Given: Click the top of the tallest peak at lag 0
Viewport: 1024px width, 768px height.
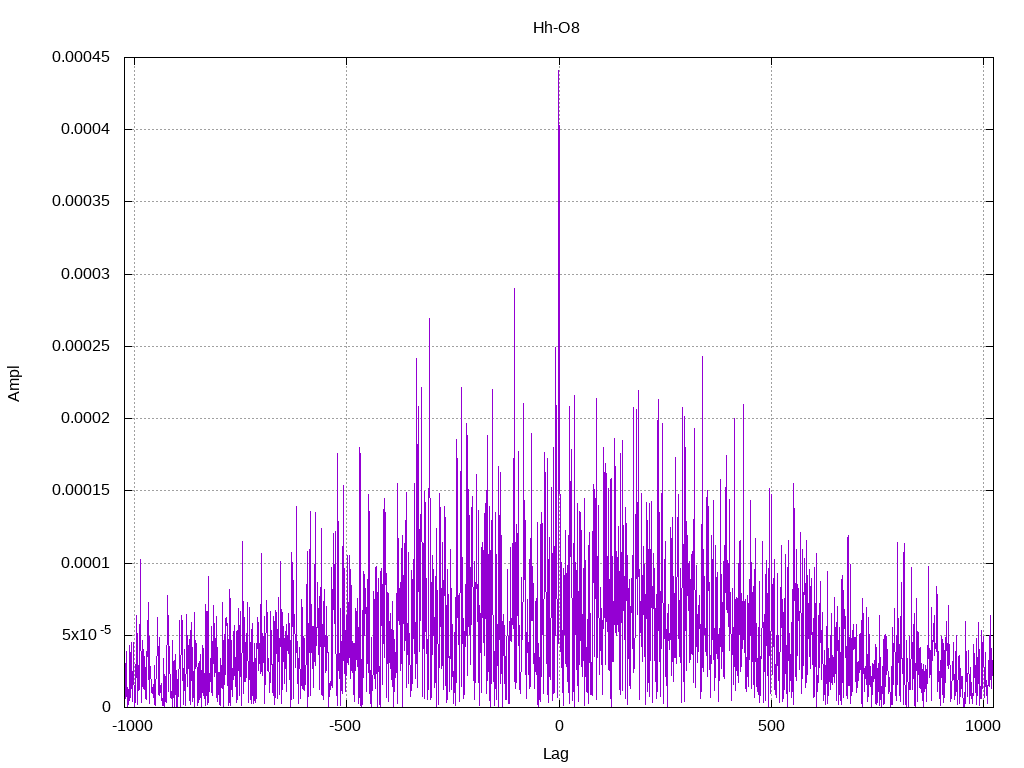Looking at the screenshot, I should (558, 71).
